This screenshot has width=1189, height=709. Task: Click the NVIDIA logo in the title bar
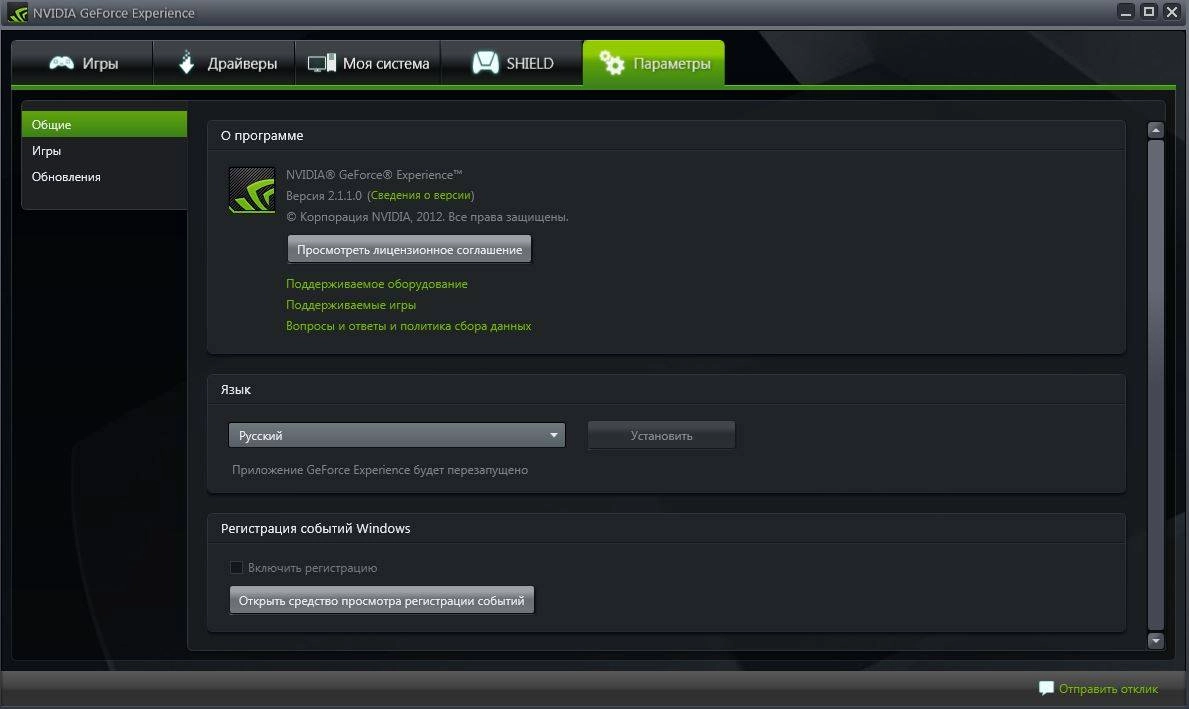(x=17, y=13)
